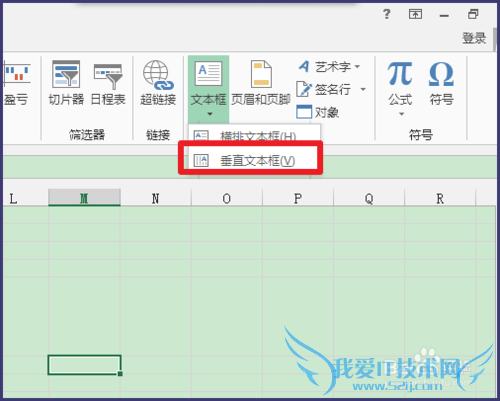Screen dimensions: 500x401
Task: Expand the WordArt dropdown arrow
Action: [357, 67]
